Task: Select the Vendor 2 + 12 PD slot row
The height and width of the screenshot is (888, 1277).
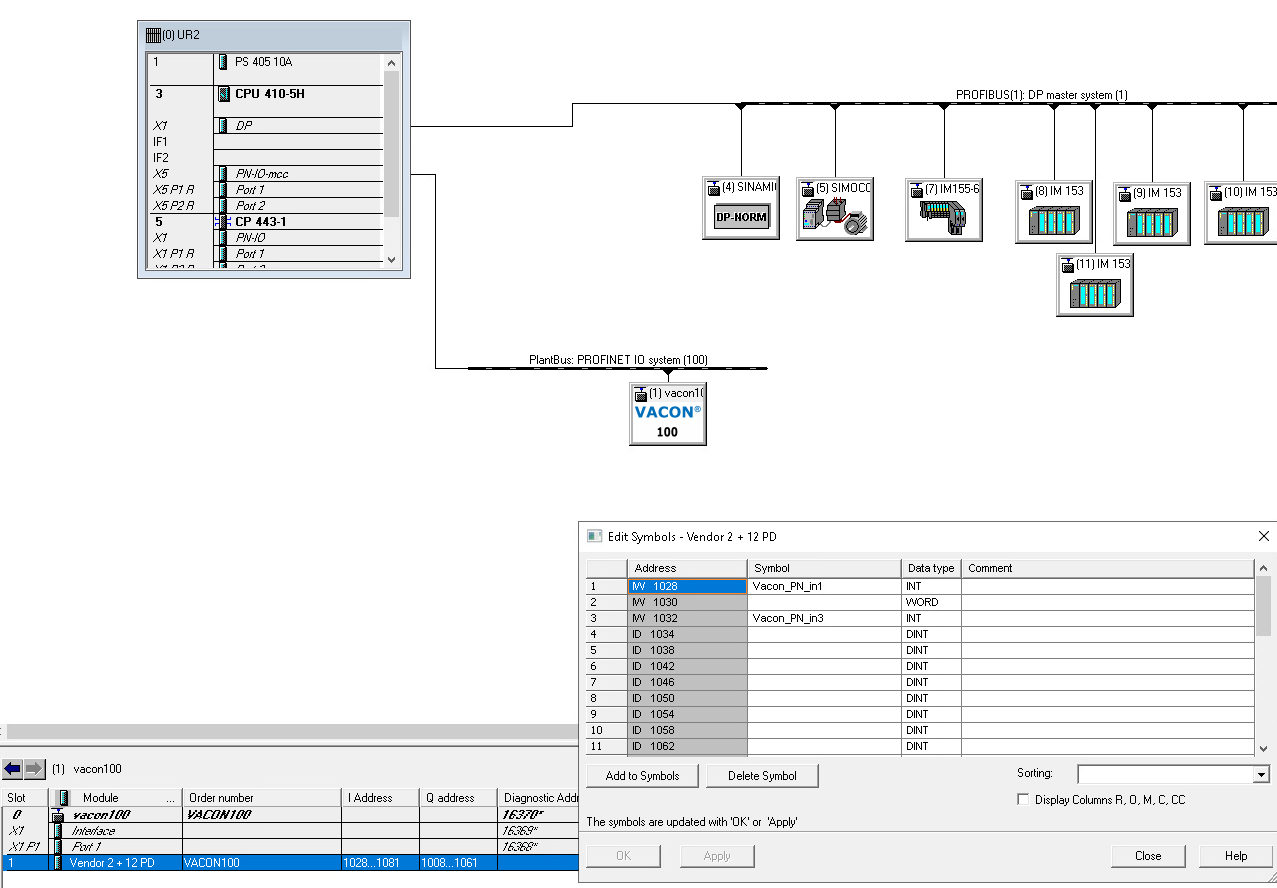Action: (290, 863)
